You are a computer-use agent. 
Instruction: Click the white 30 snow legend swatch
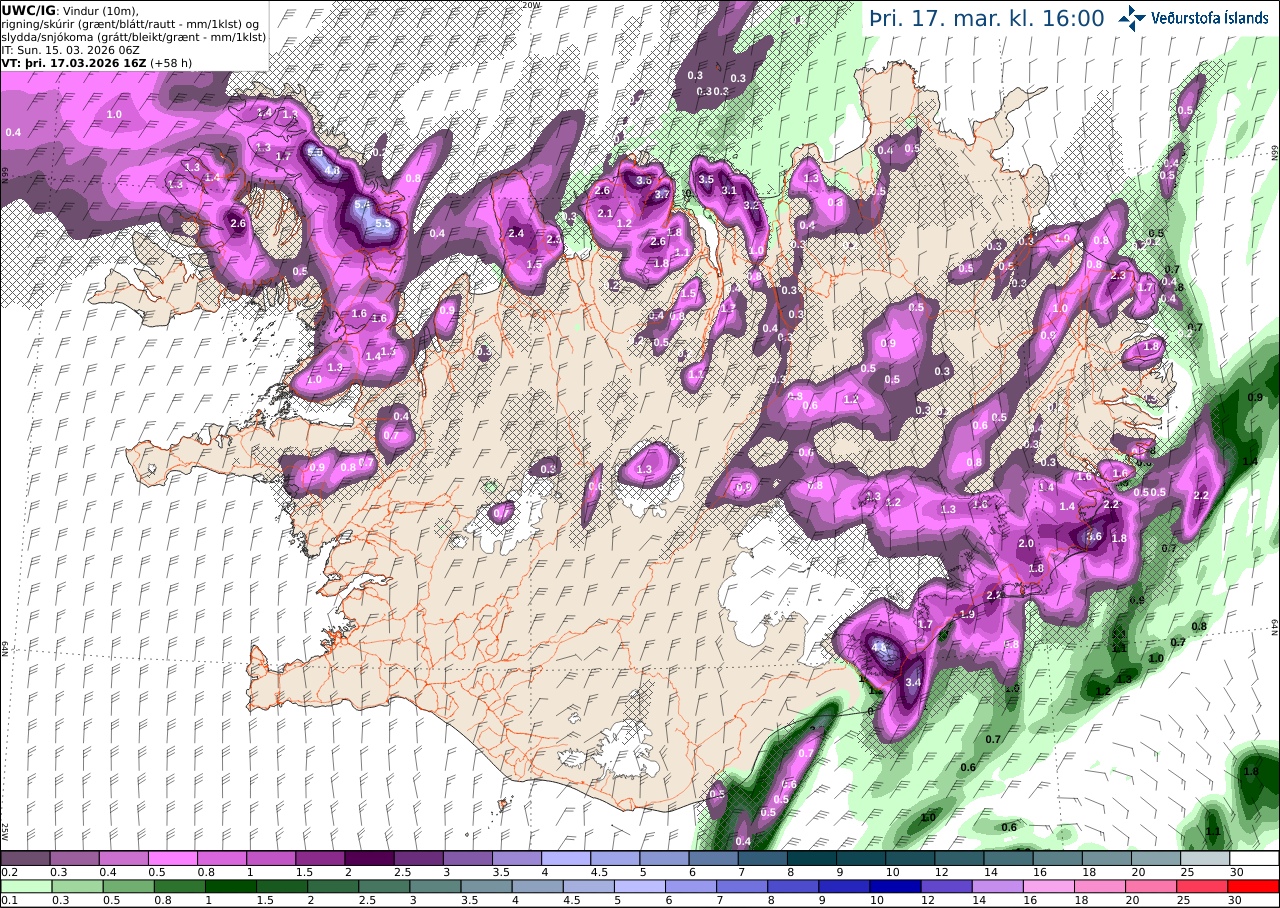[1254, 858]
